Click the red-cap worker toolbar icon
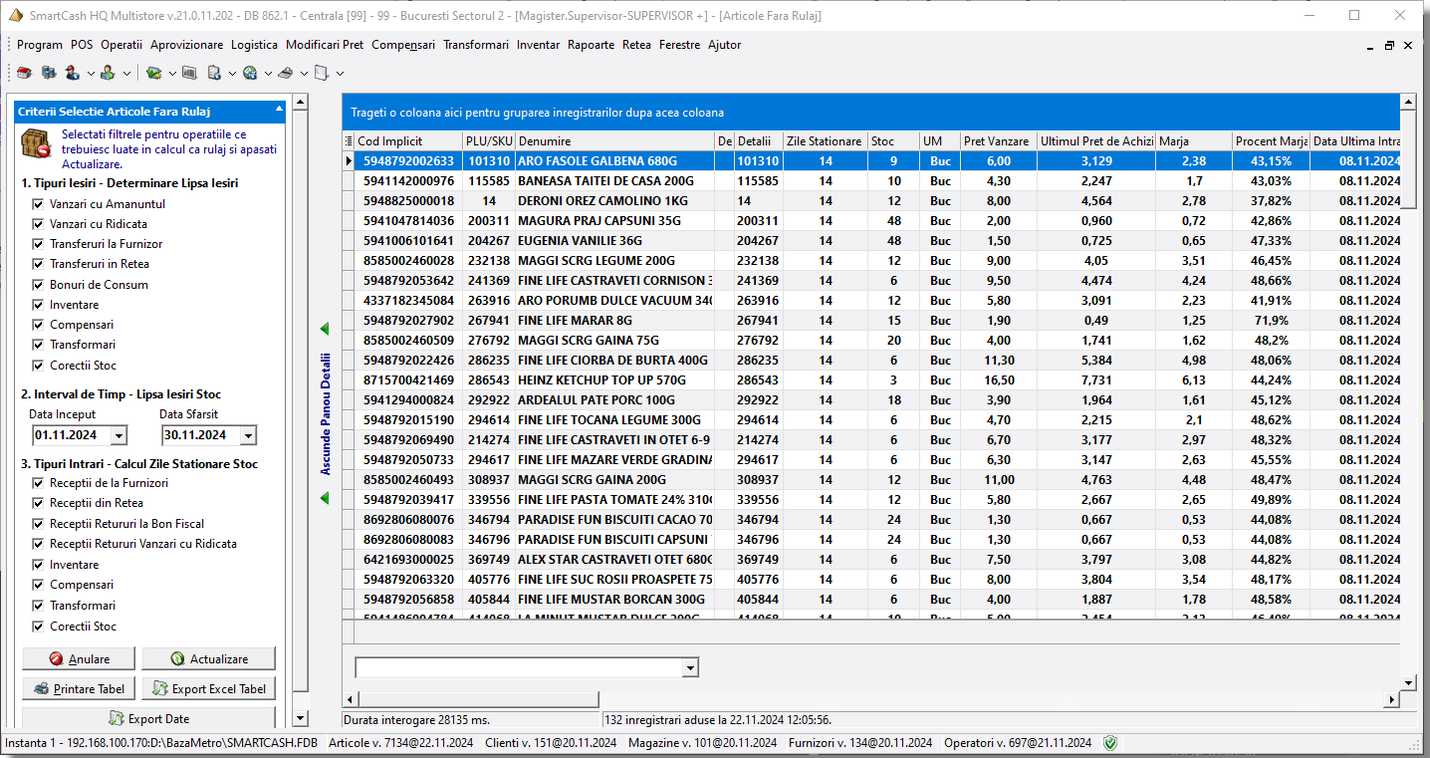Viewport: 1430px width, 758px height. (72, 73)
